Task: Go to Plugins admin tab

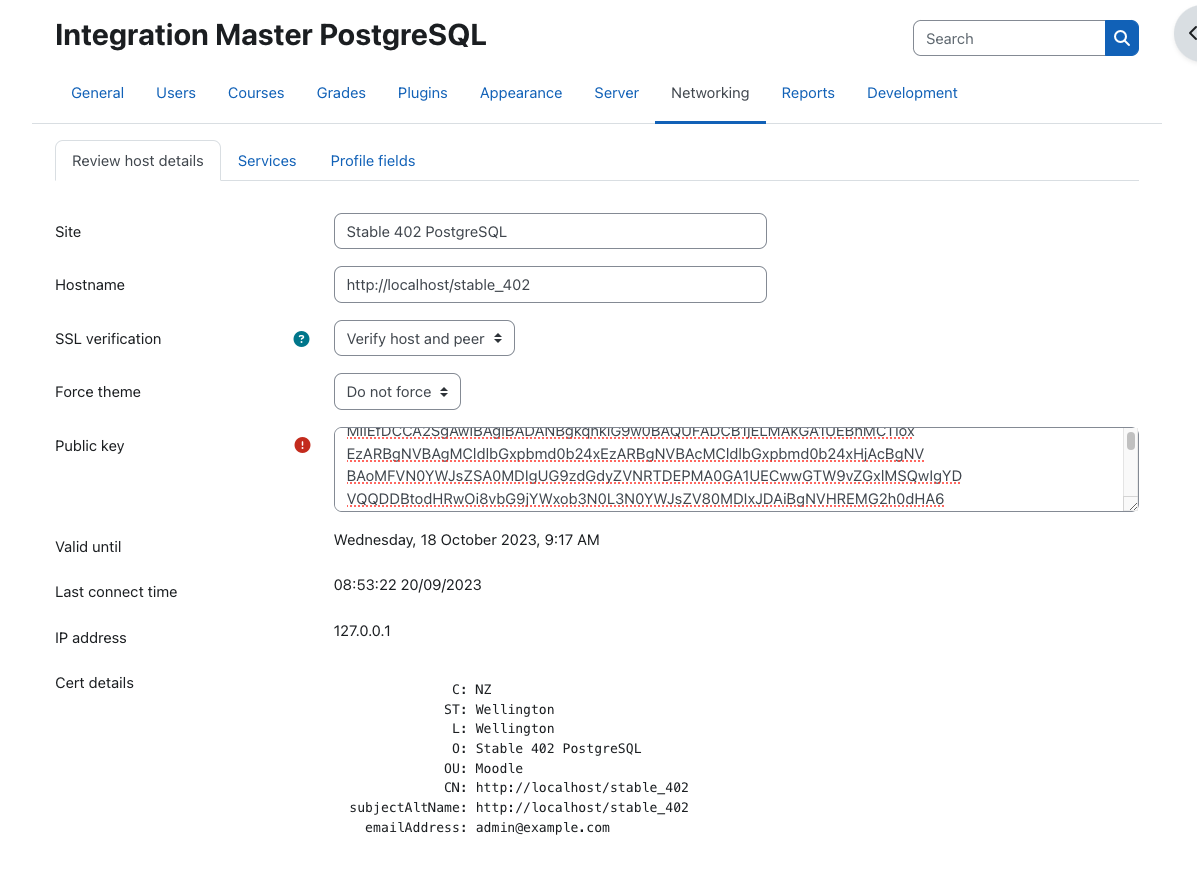Action: click(422, 93)
